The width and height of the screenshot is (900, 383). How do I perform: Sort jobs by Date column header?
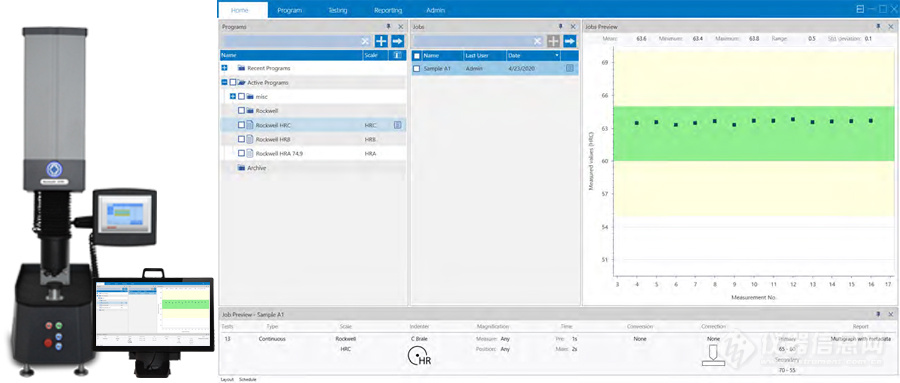point(533,56)
